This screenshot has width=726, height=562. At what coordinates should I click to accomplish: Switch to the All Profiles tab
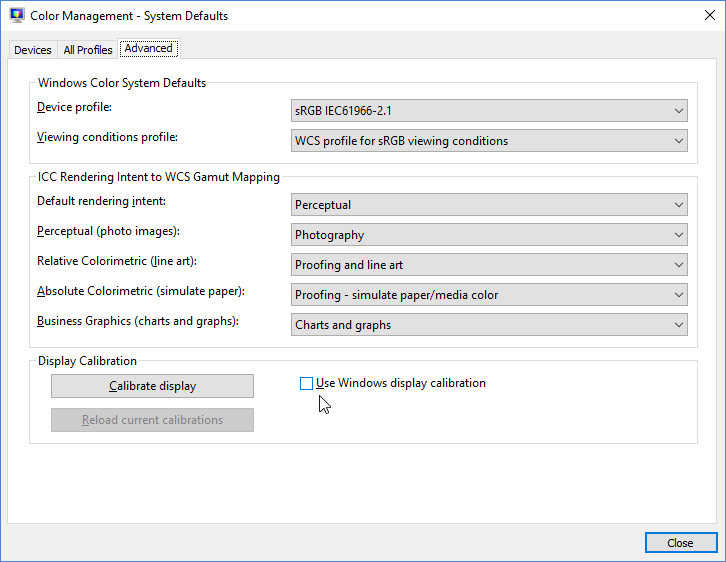pyautogui.click(x=88, y=50)
